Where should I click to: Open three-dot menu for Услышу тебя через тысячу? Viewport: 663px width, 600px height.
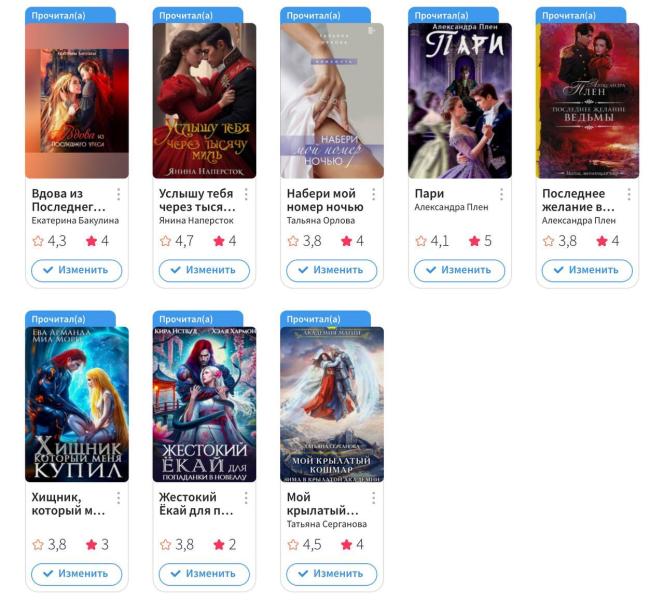tap(246, 195)
